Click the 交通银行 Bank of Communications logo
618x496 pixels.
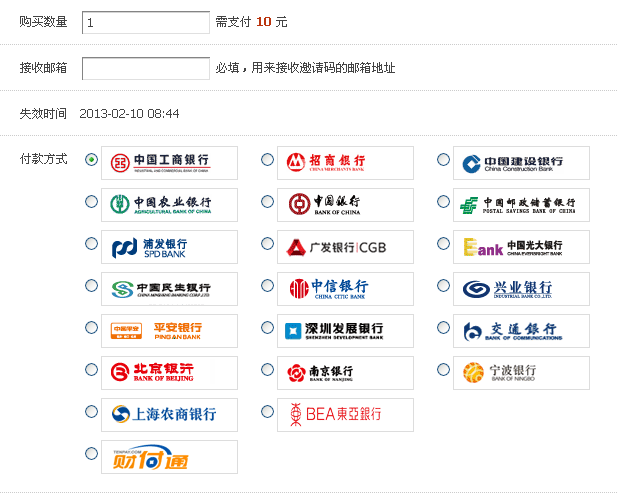[521, 331]
